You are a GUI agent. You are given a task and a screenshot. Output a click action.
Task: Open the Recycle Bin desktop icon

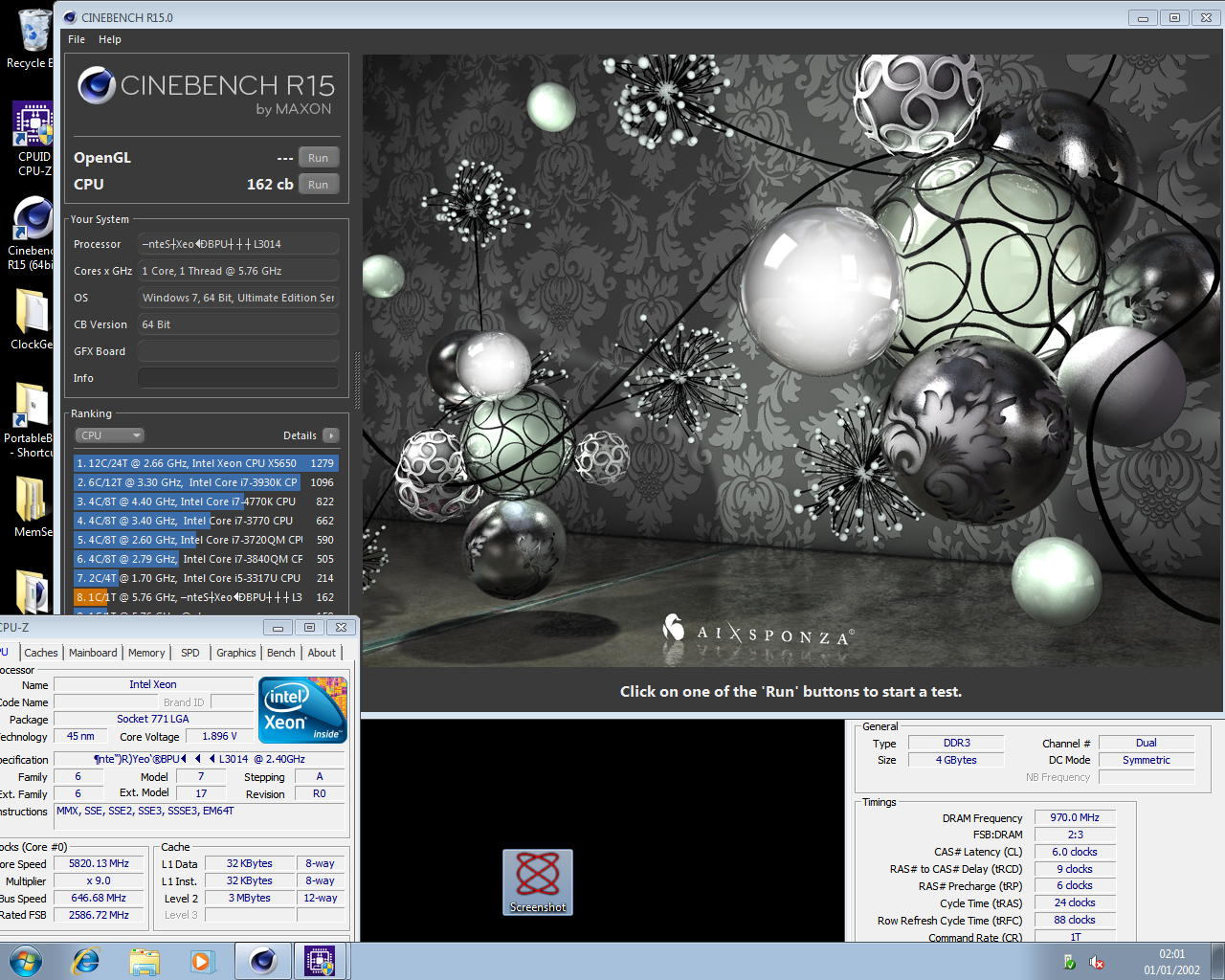(33, 36)
